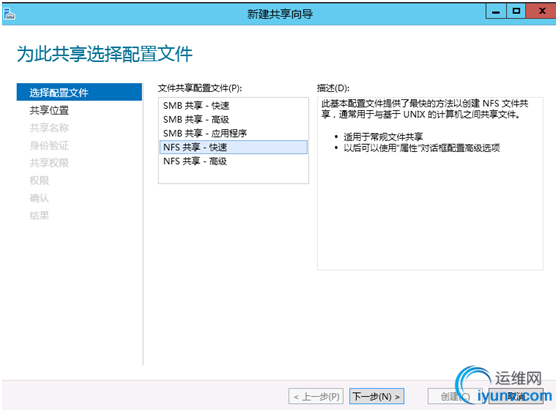Open the 权限 step
This screenshot has width=558, height=412.
39,180
